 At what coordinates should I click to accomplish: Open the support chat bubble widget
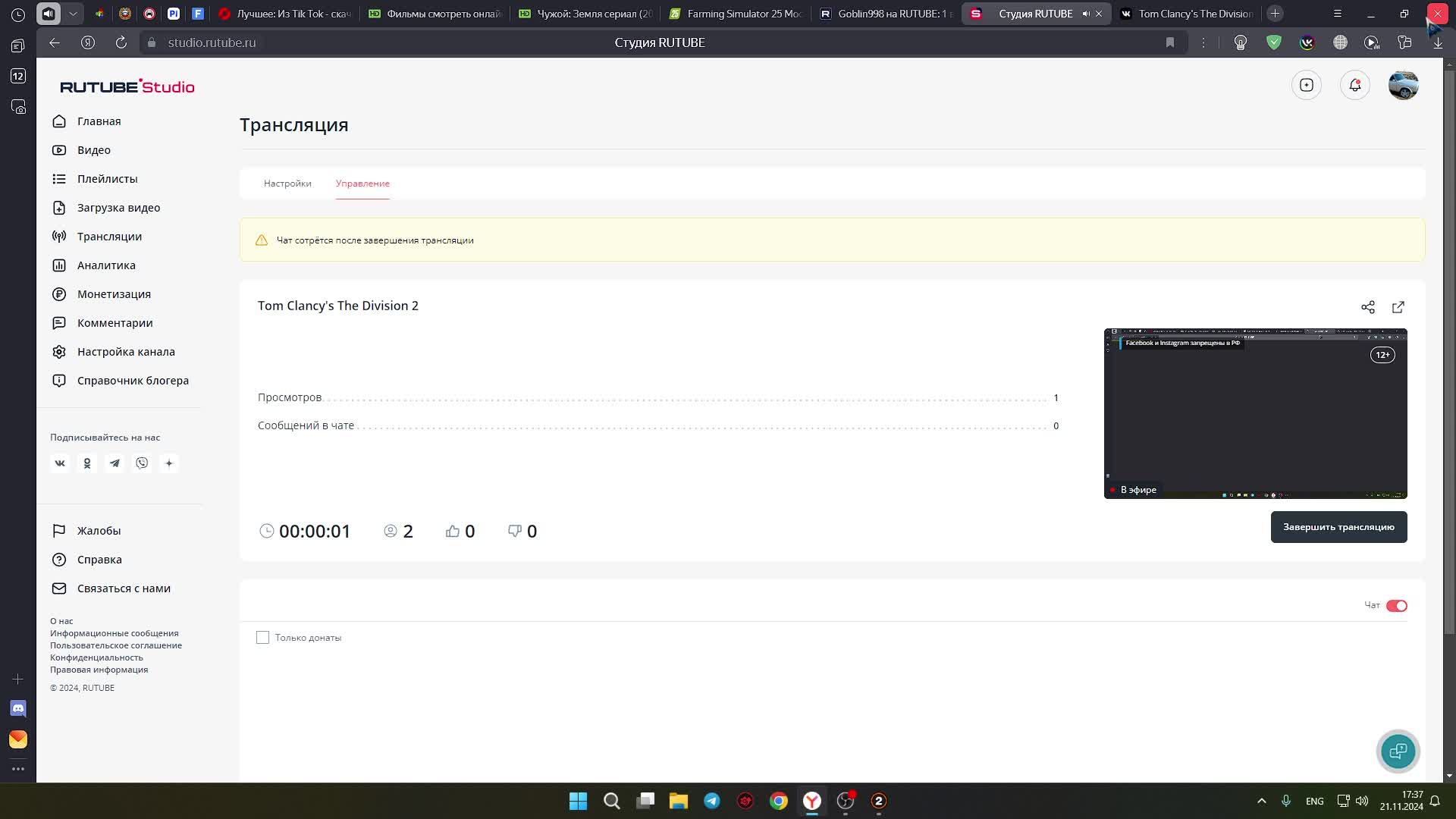(1398, 752)
